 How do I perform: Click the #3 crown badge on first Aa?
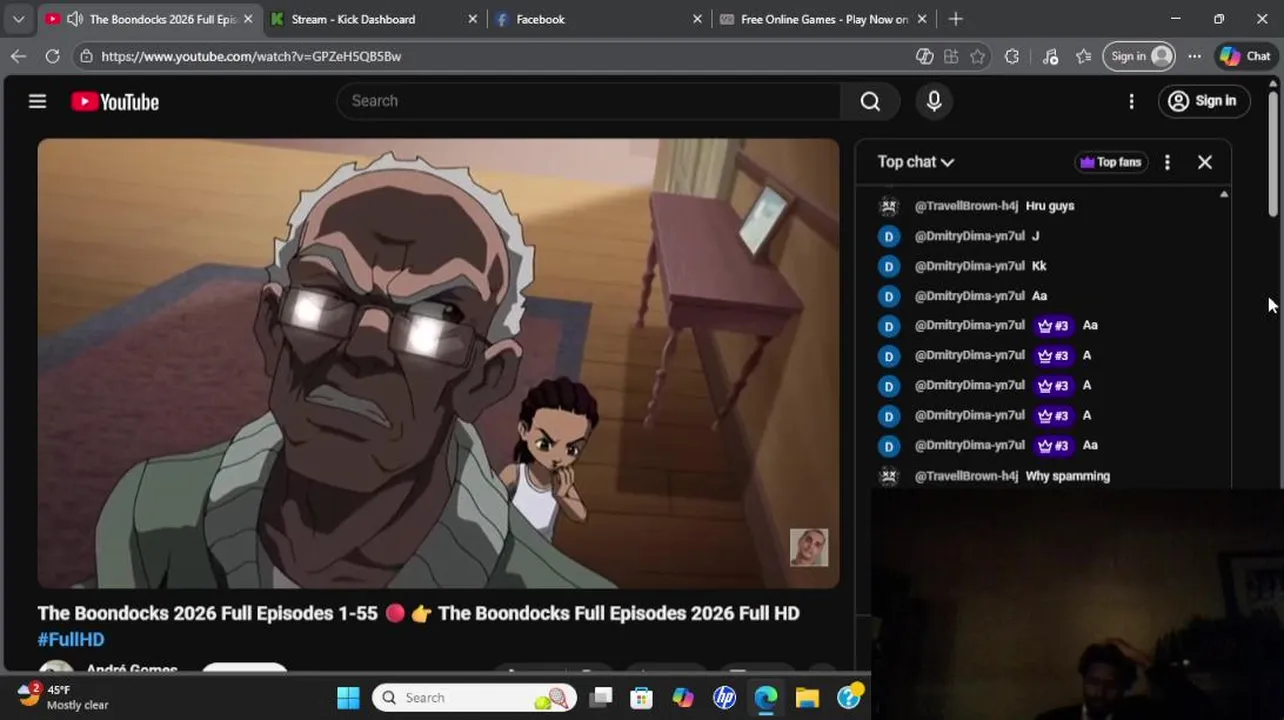point(1053,326)
